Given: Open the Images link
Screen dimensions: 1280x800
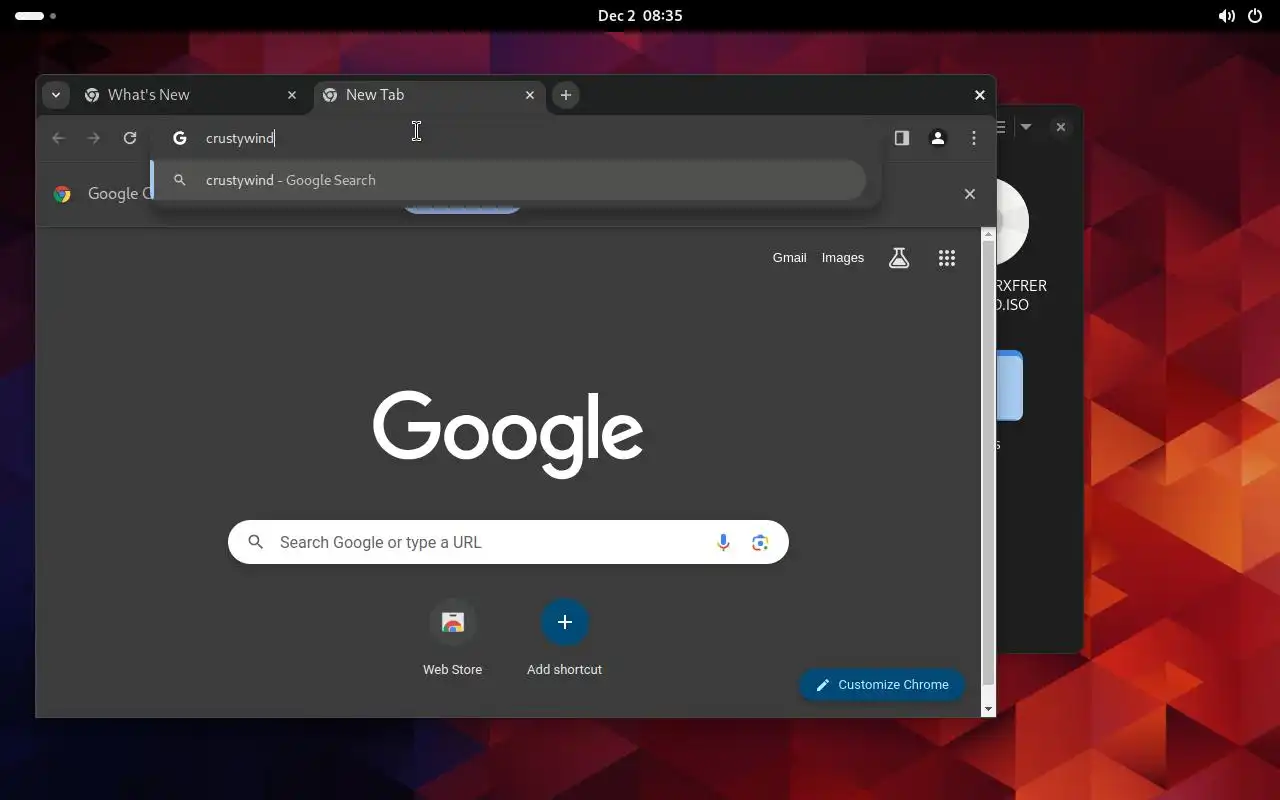Looking at the screenshot, I should (x=843, y=258).
